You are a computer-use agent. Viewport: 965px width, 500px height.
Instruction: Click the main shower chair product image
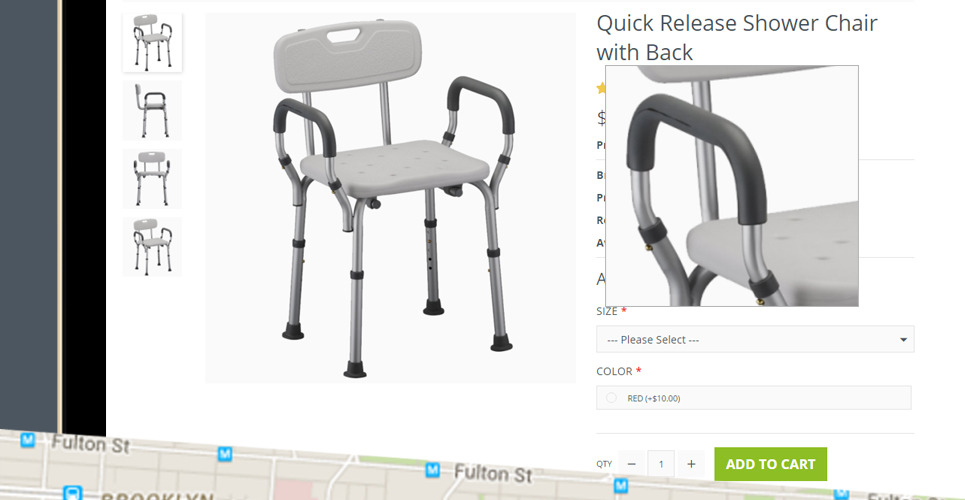tap(391, 198)
